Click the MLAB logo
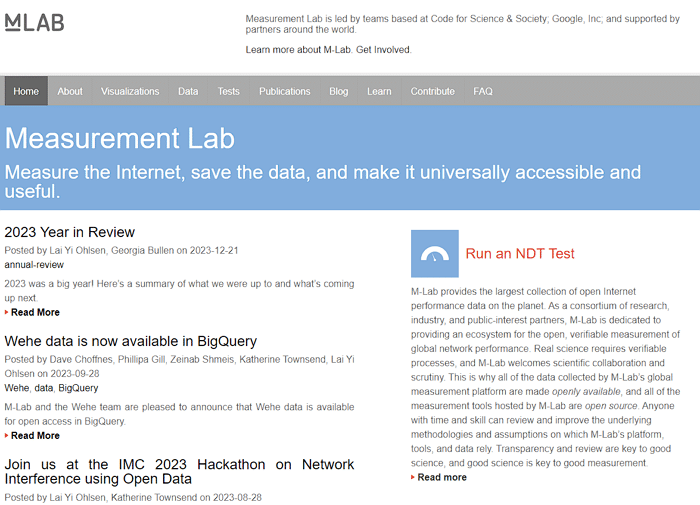 34,23
